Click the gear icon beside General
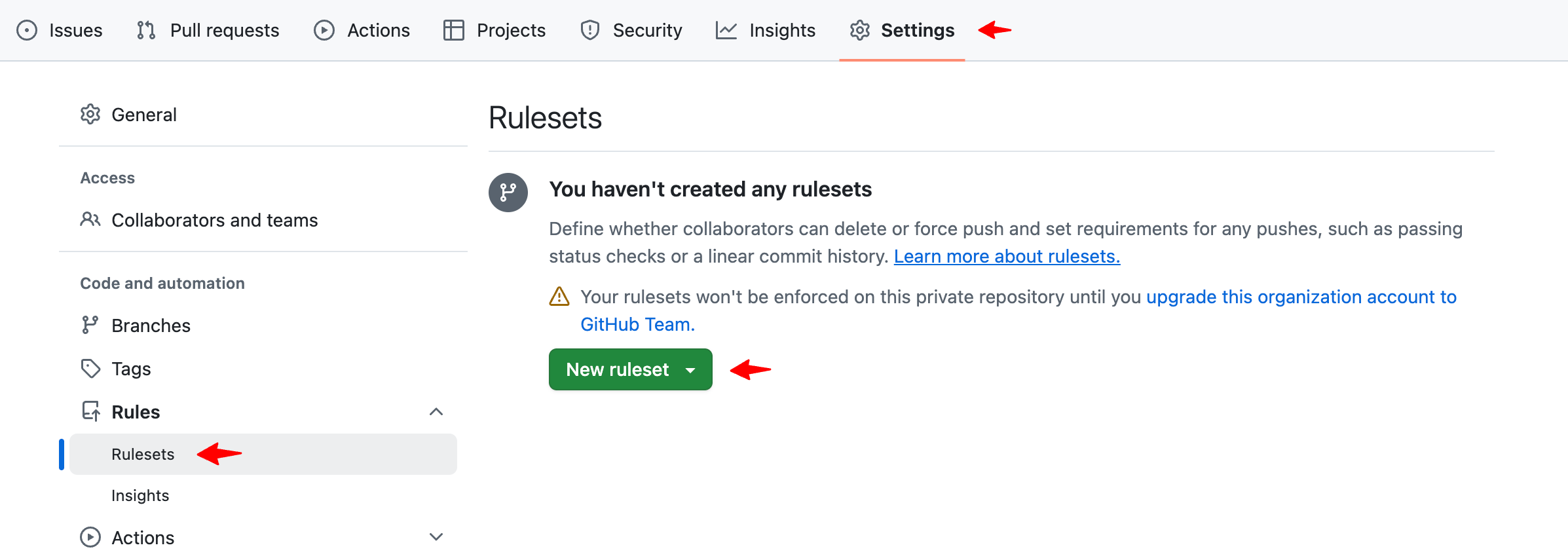The width and height of the screenshot is (1568, 558). pos(91,114)
